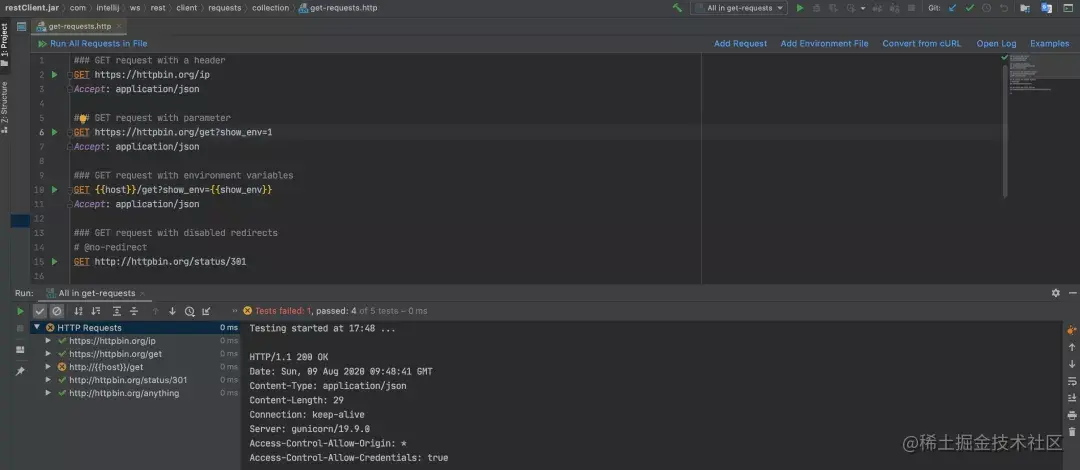
Task: Run the get?show_env=1 request on line 6
Action: pyautogui.click(x=54, y=132)
